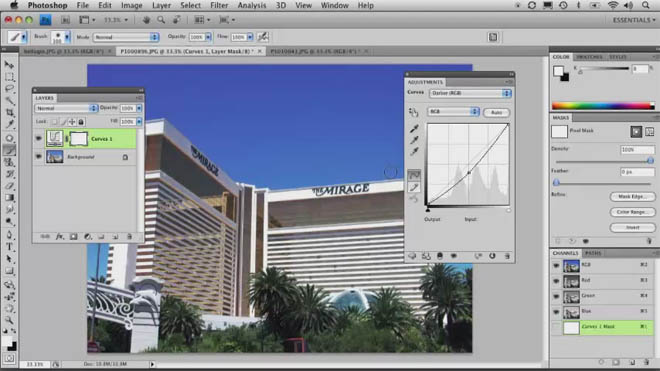This screenshot has width=660, height=371.
Task: Select the Type tool
Action: [9, 247]
